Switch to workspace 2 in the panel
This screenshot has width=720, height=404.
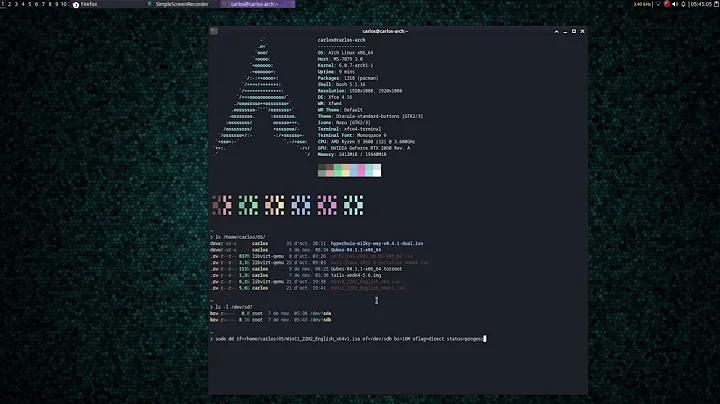[9, 4]
